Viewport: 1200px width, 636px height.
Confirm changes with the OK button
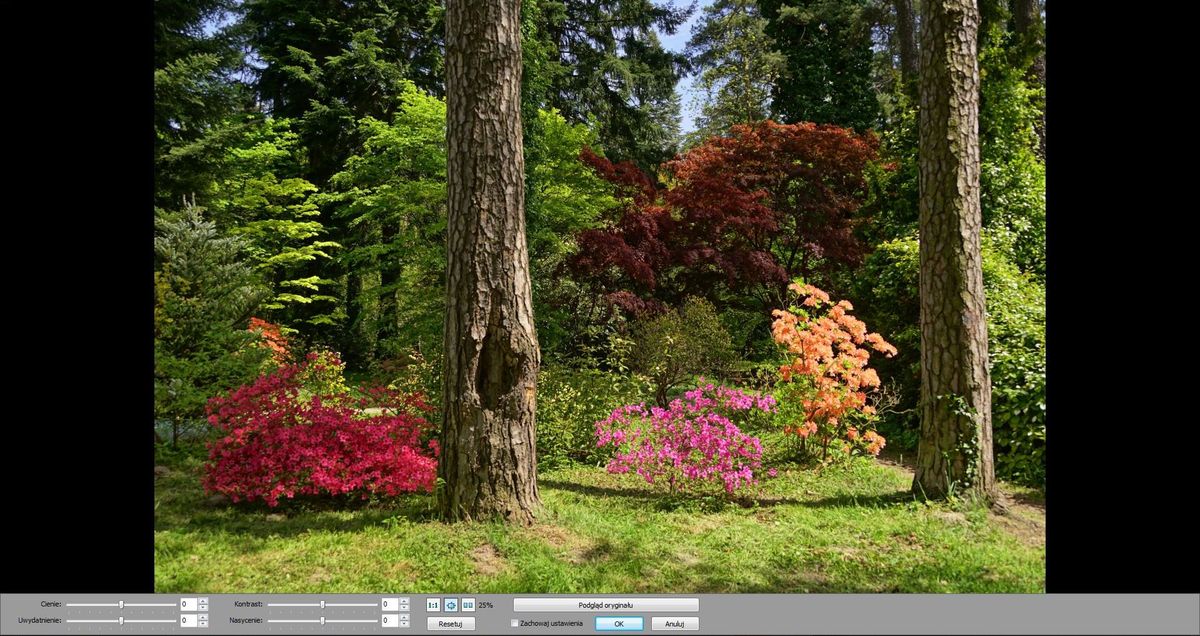click(619, 623)
